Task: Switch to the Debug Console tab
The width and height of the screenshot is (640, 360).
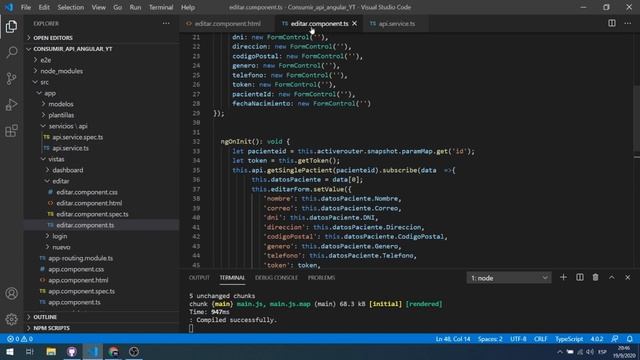Action: (276, 278)
